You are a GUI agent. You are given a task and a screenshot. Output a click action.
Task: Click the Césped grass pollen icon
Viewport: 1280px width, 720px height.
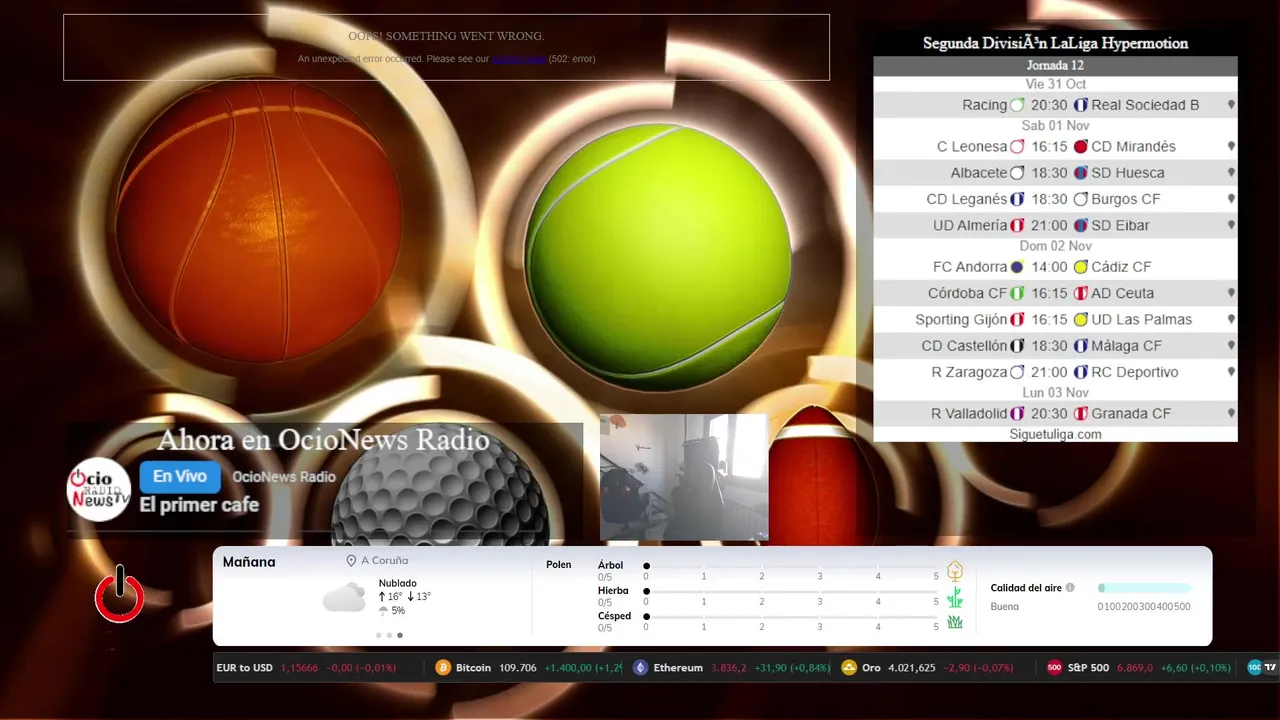(x=955, y=622)
